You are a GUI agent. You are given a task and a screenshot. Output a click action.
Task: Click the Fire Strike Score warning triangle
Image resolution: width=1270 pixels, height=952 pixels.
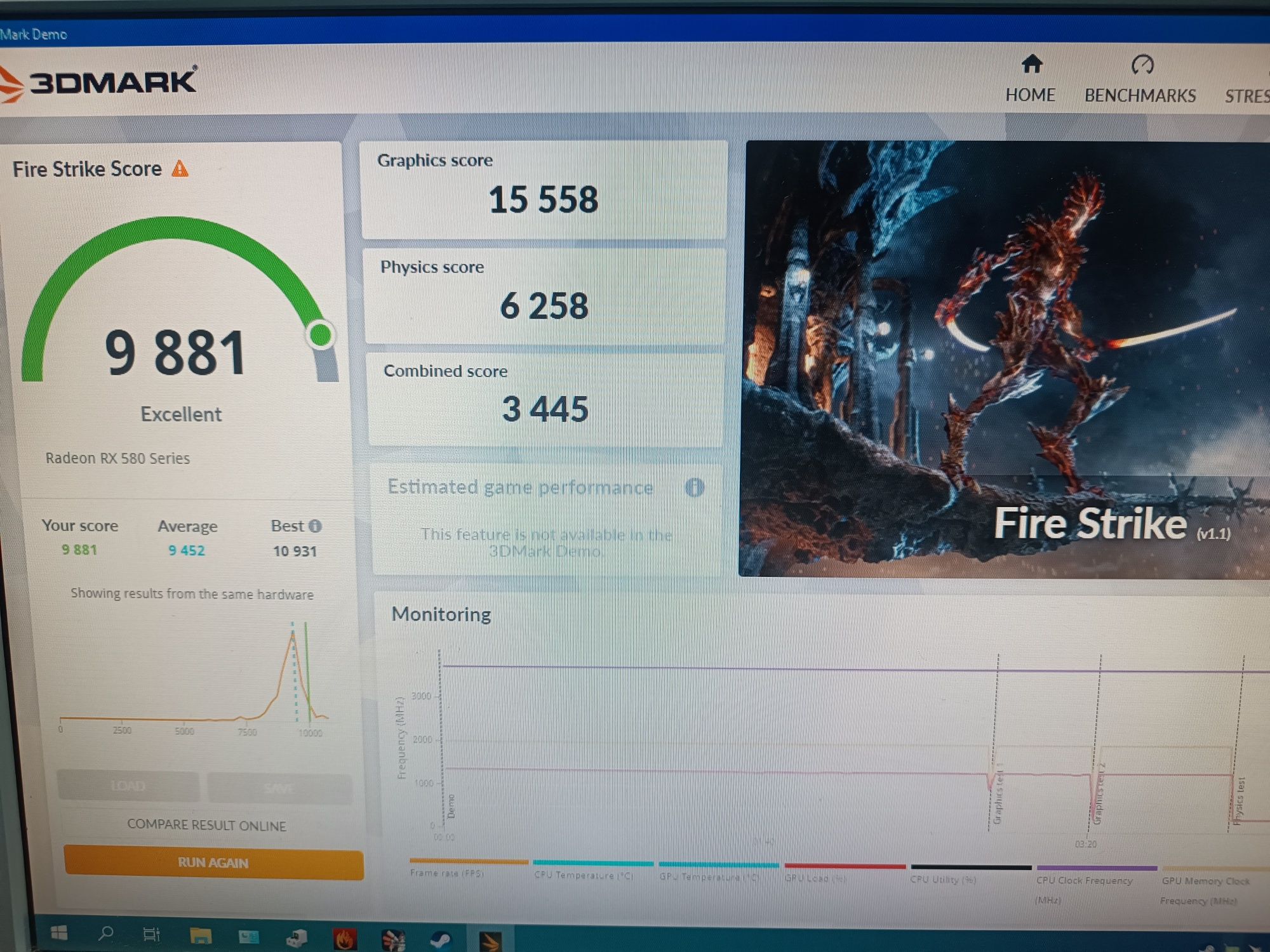coord(180,169)
